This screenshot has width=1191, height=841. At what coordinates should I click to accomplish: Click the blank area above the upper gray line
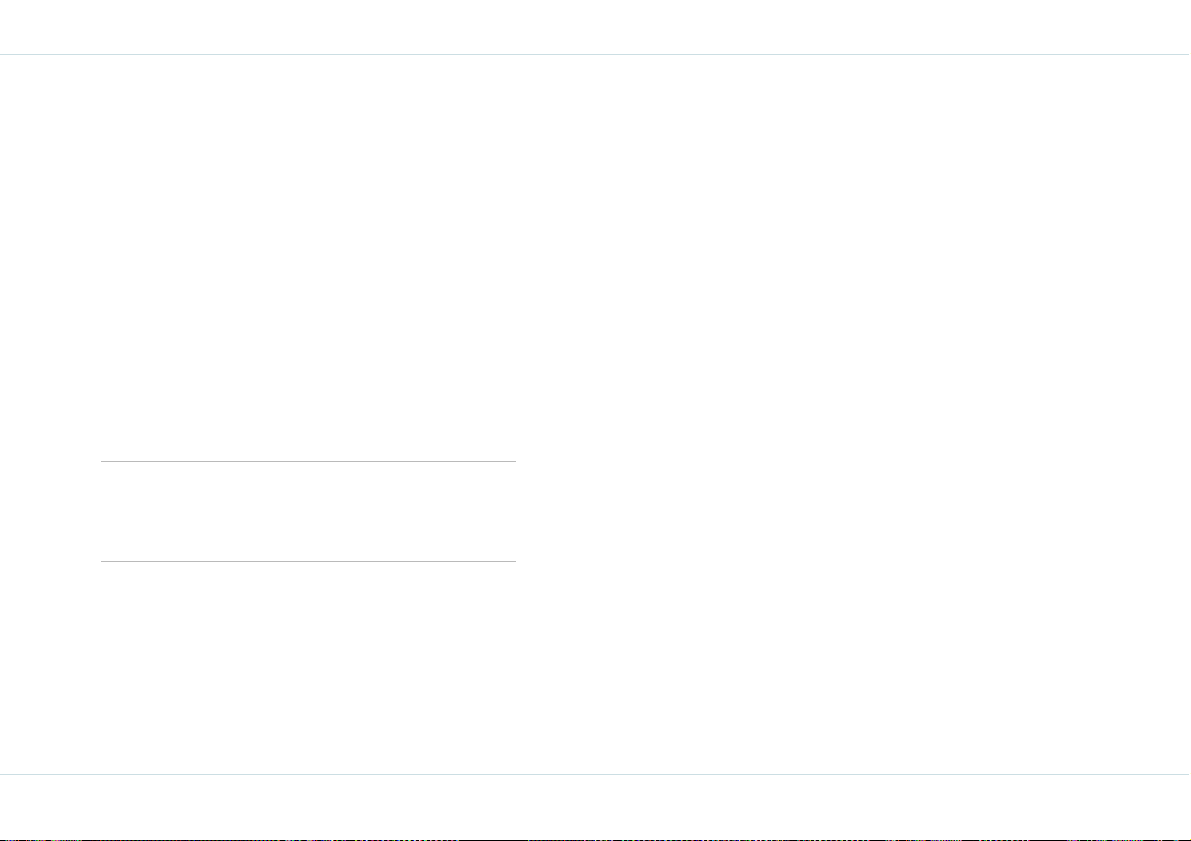[x=308, y=258]
